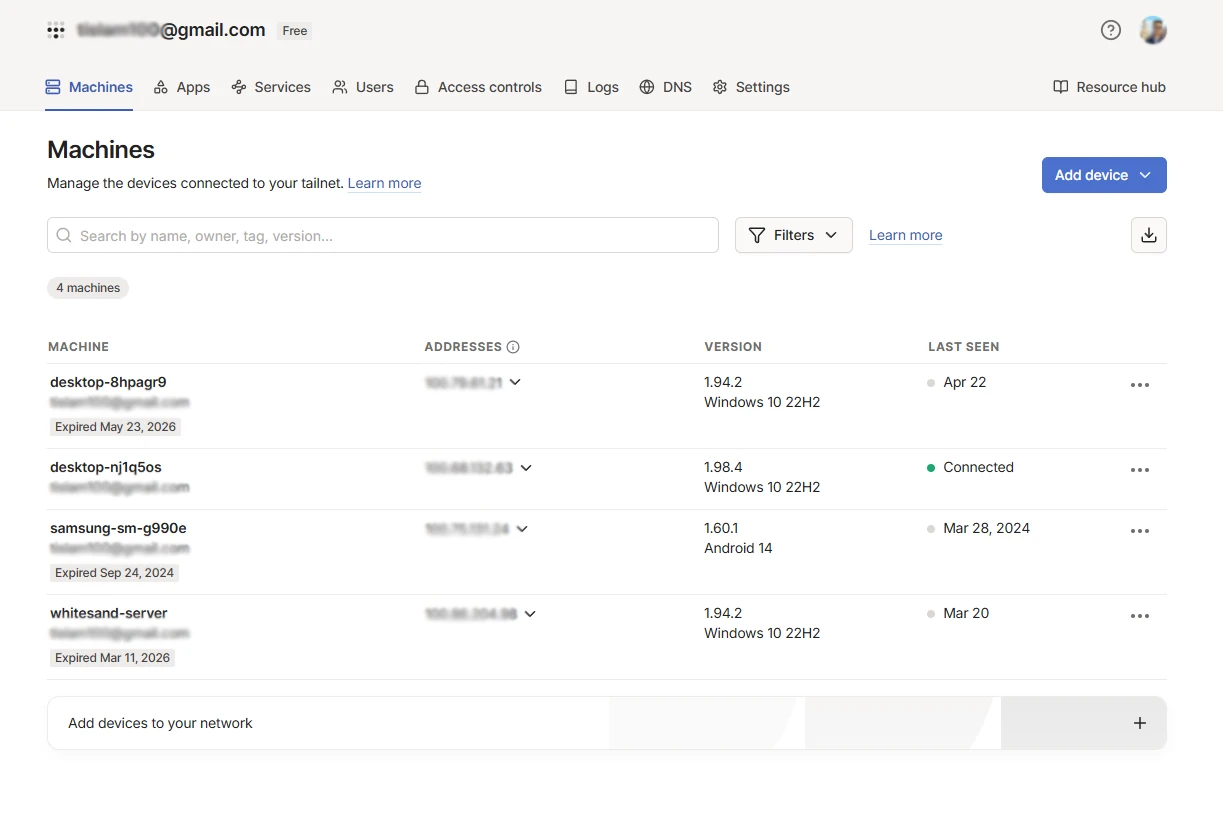This screenshot has width=1223, height=814.
Task: Open more options for samsung-sm-g990e
Action: click(x=1140, y=531)
